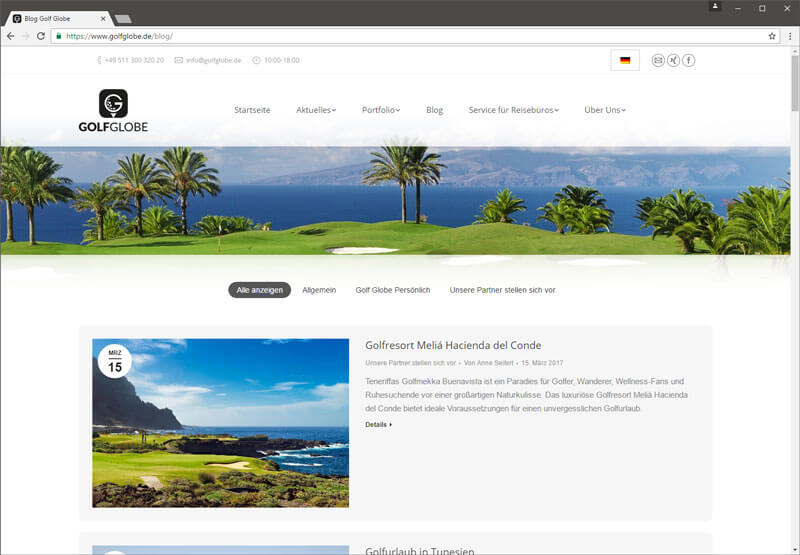The width and height of the screenshot is (800, 555).
Task: Expand the Portfolio dropdown menu
Action: click(x=381, y=110)
